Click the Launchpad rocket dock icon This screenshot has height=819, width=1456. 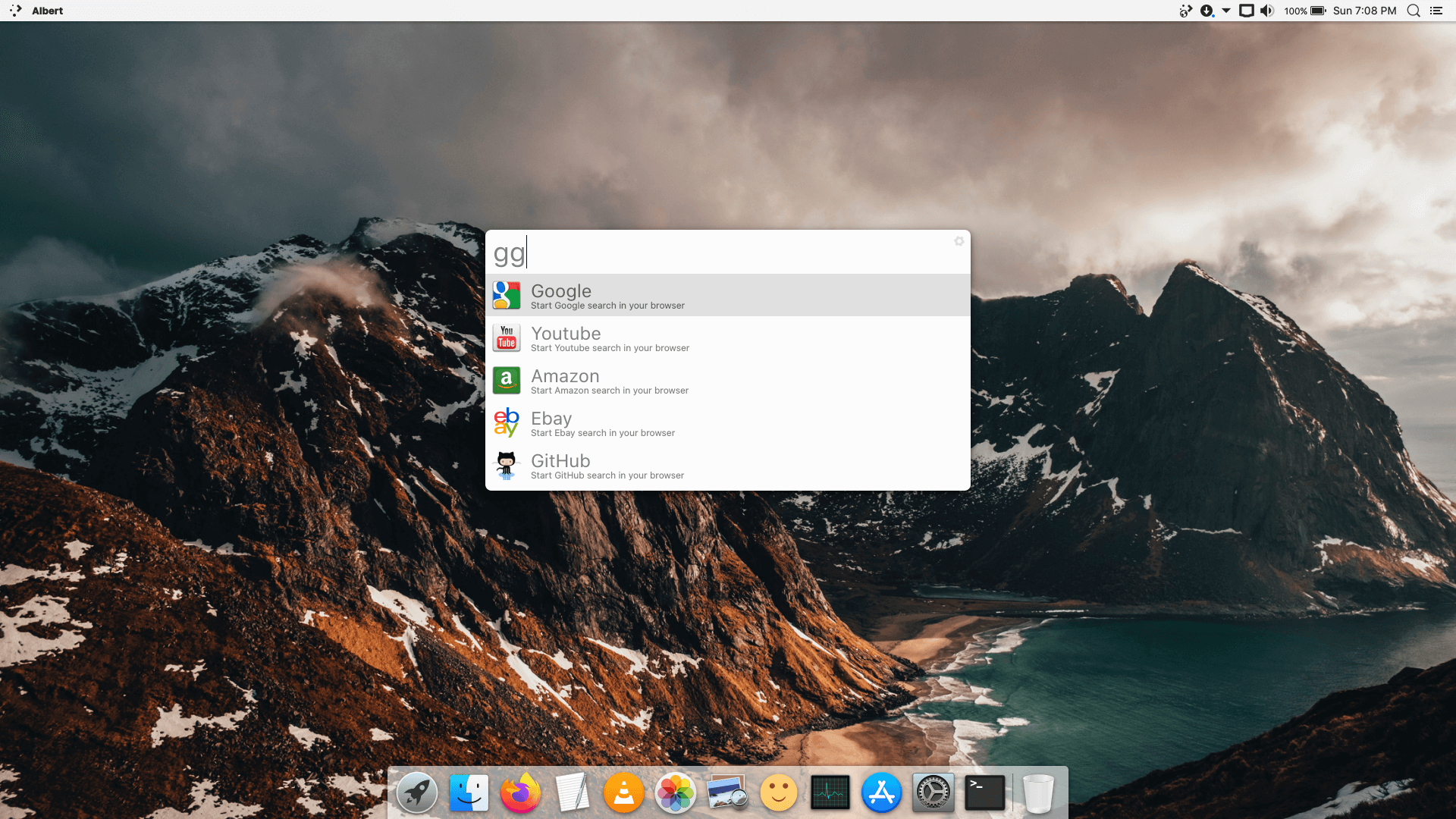point(417,793)
